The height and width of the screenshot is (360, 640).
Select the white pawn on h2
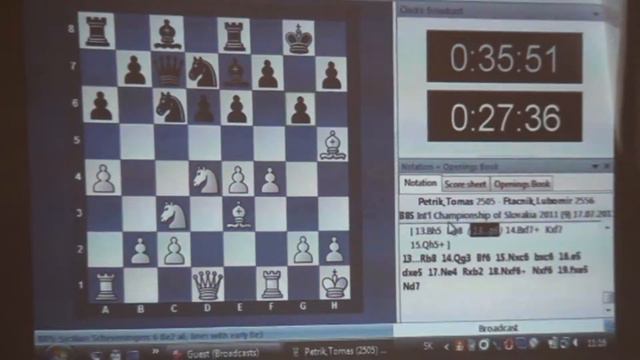334,249
